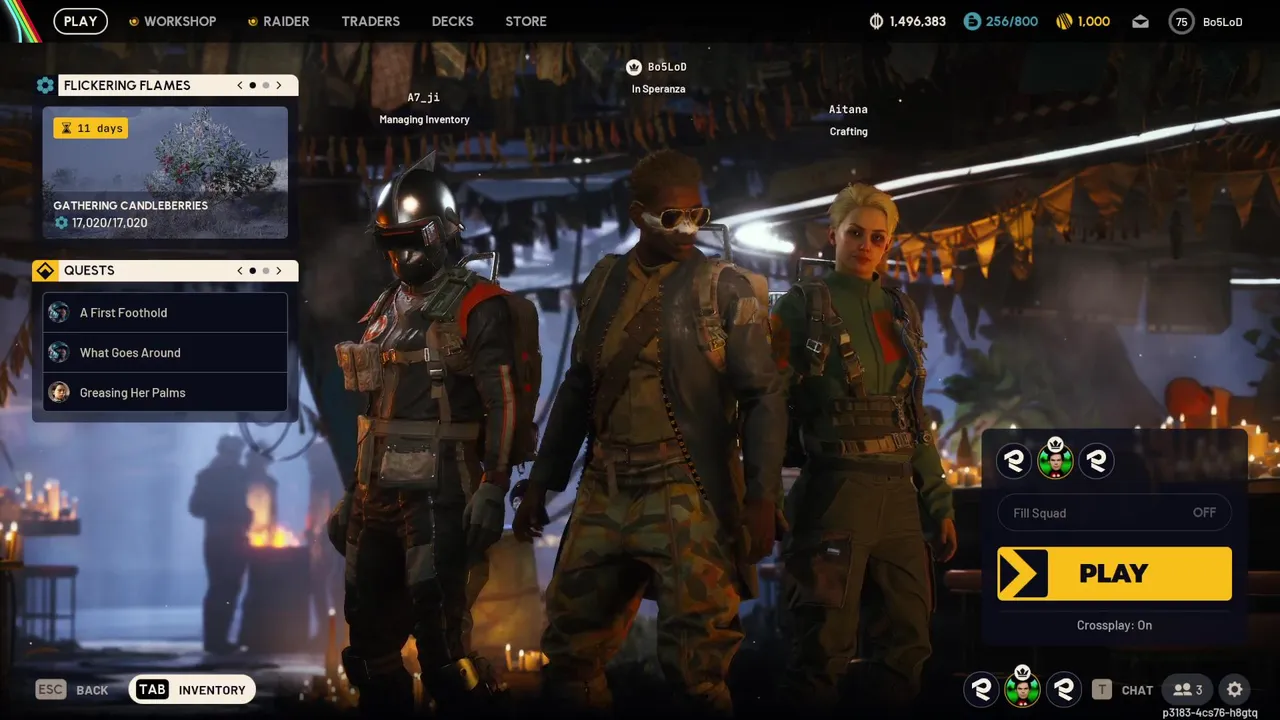Open the squad members count button

pyautogui.click(x=1188, y=689)
